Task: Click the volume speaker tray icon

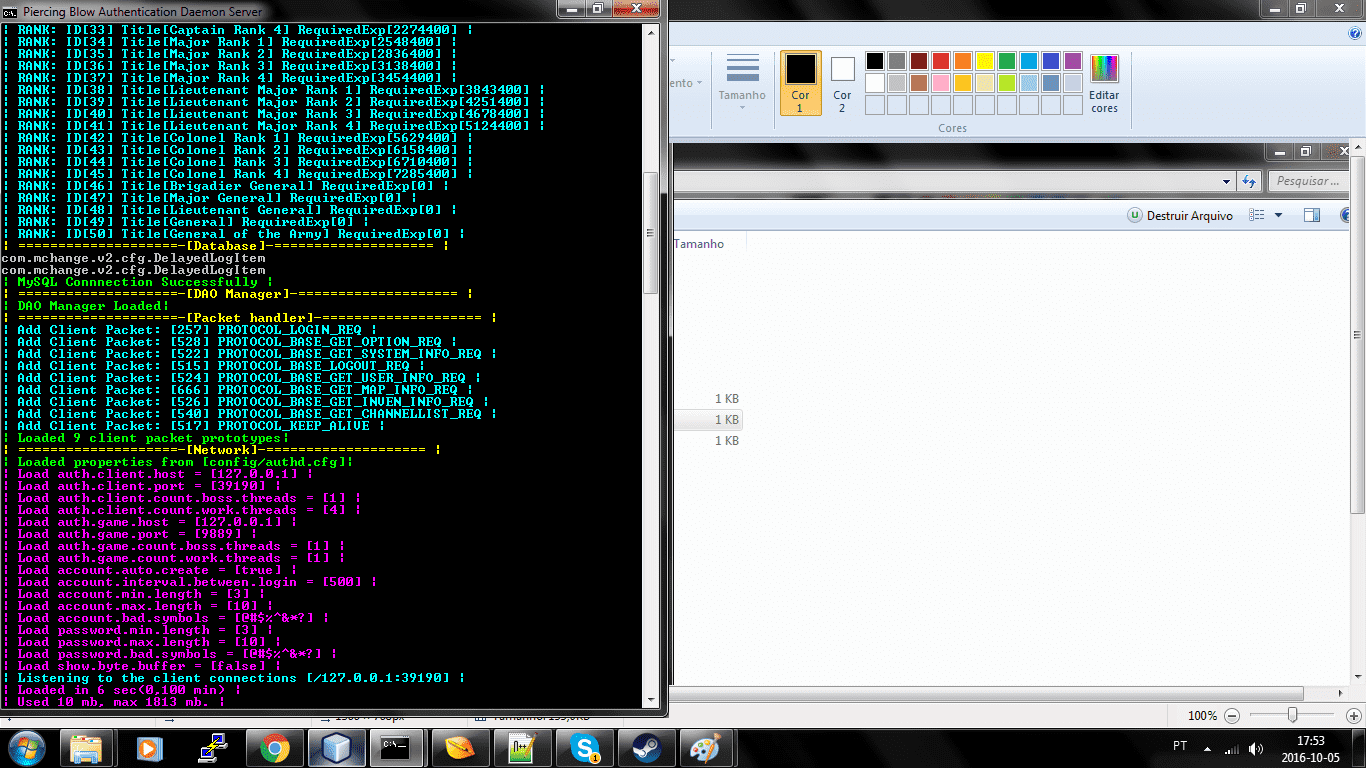Action: pos(1254,747)
